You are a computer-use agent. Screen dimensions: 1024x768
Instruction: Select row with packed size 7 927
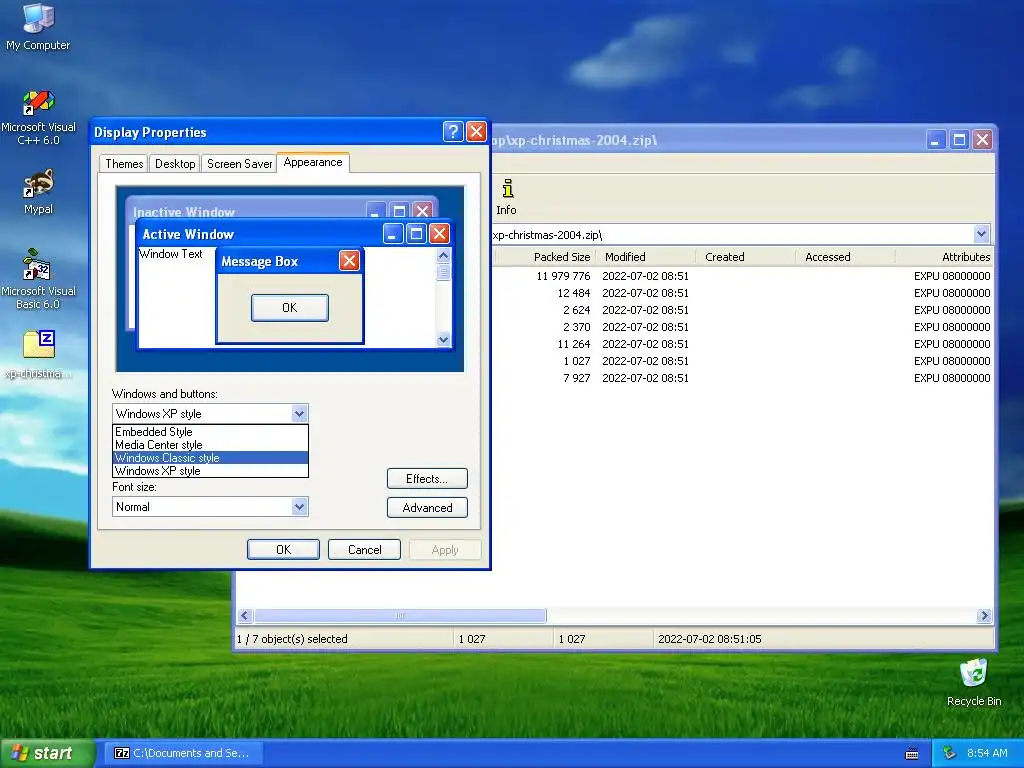pos(743,378)
